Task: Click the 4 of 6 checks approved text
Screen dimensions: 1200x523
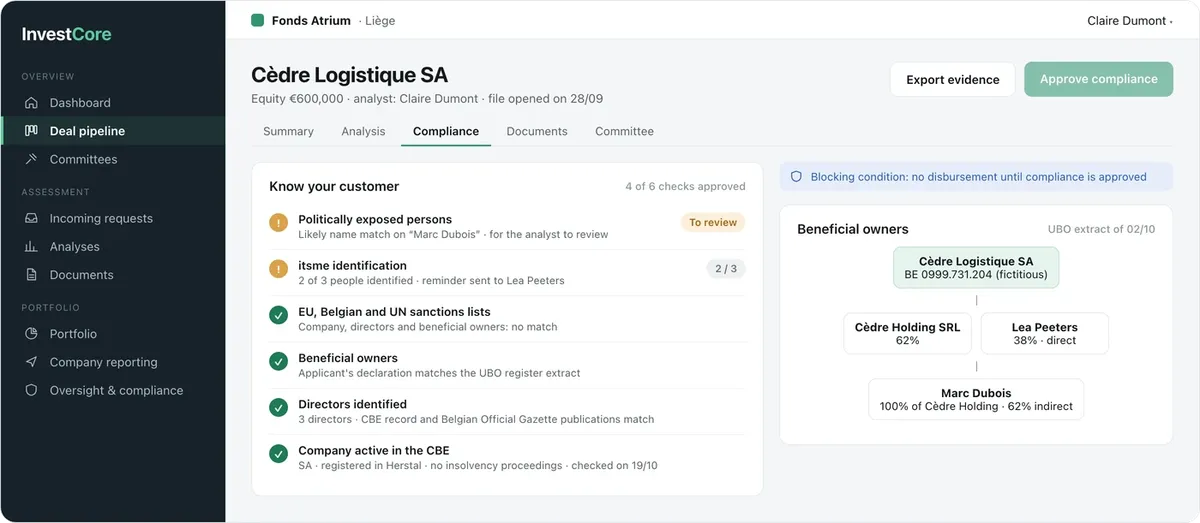Action: [x=685, y=186]
